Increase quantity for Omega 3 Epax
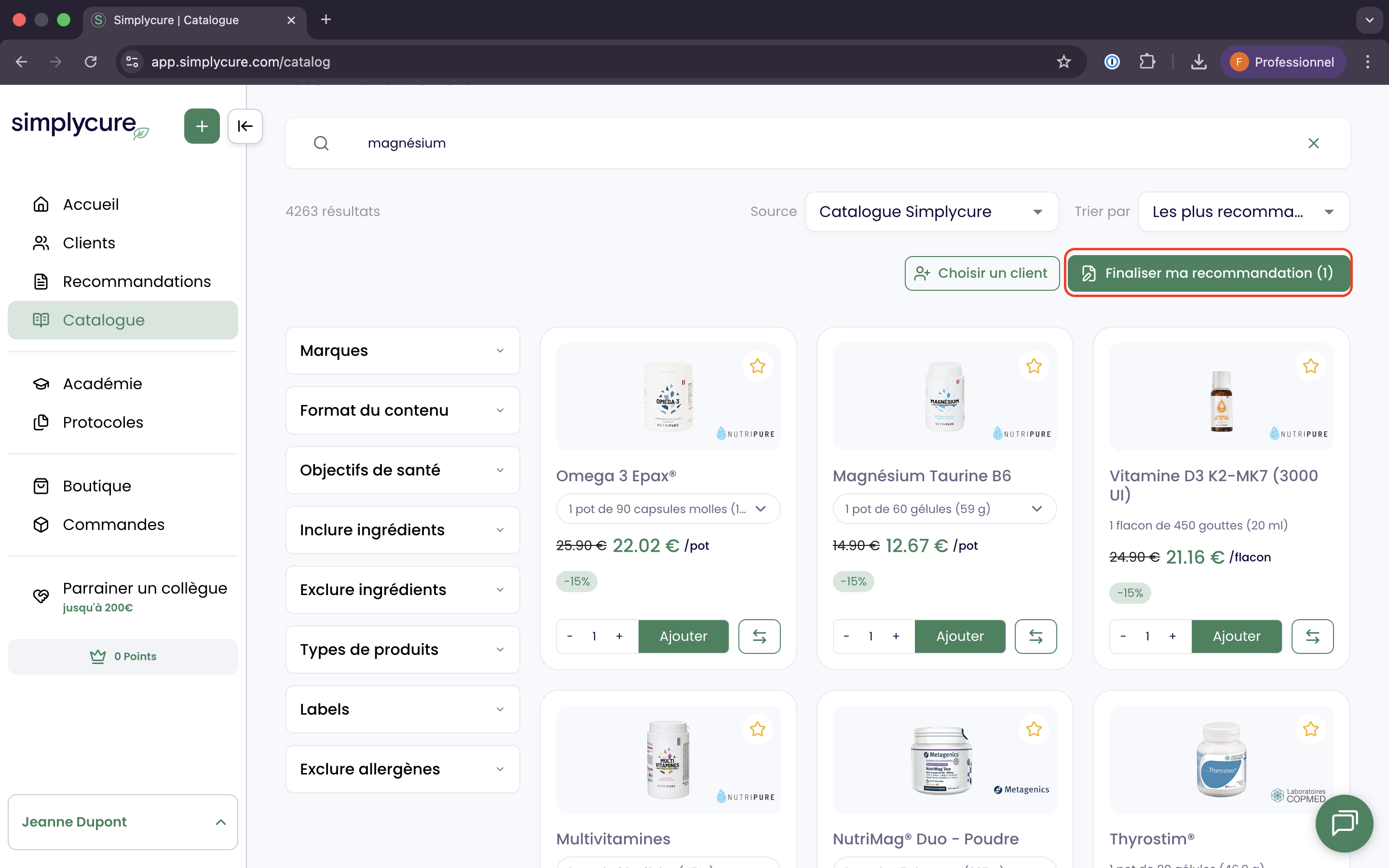 coord(619,636)
